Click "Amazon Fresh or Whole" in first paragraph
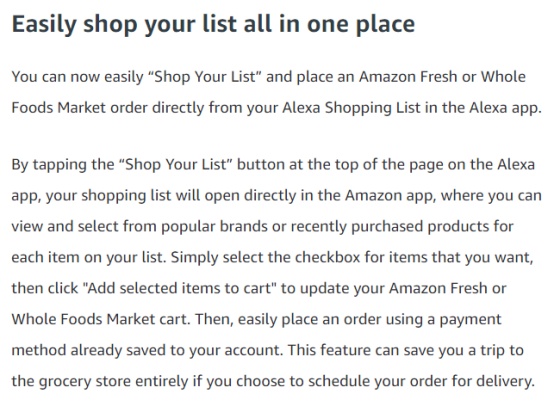Screen dimensions: 554x413 click(442, 77)
